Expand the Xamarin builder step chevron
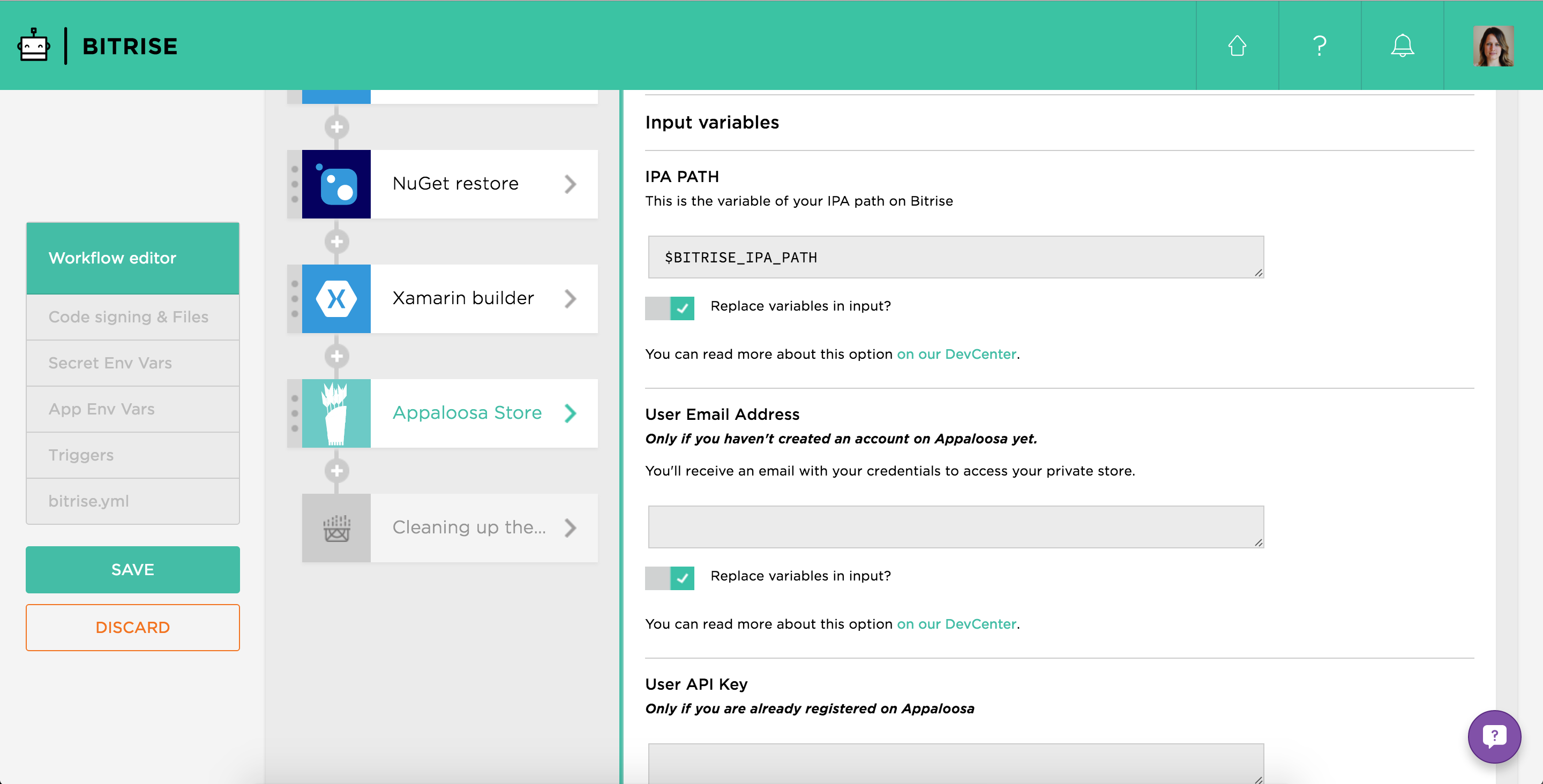 pyautogui.click(x=570, y=298)
